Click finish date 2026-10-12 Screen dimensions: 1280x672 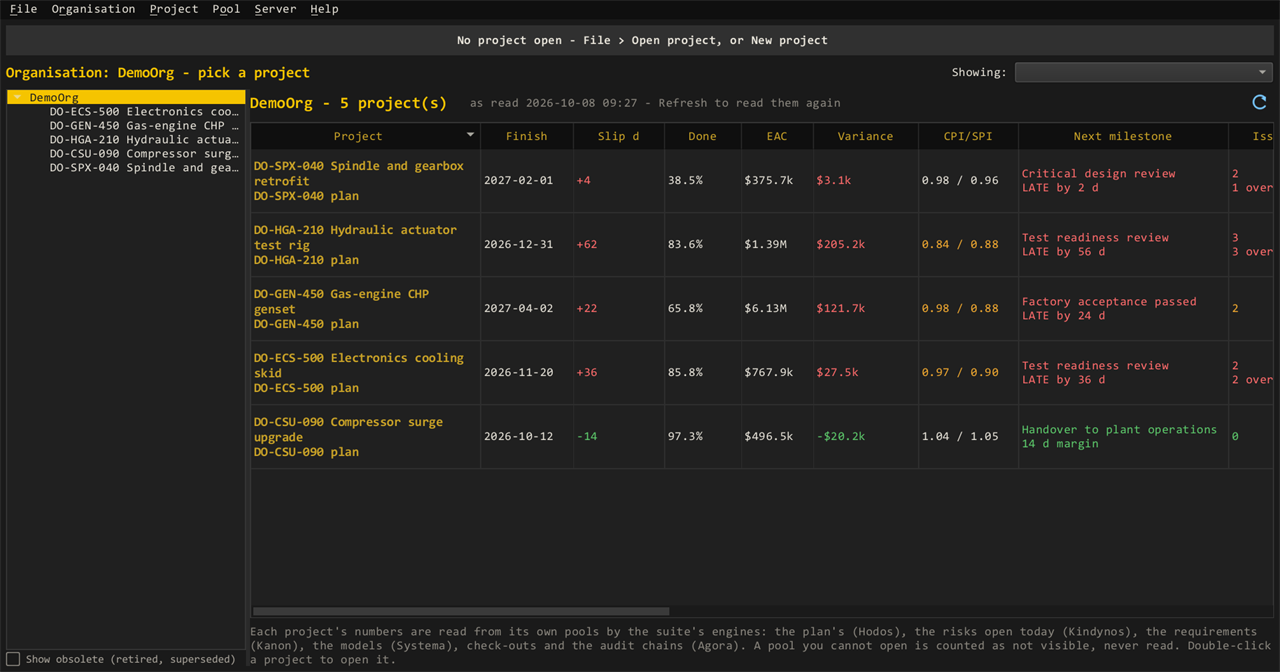(x=518, y=437)
